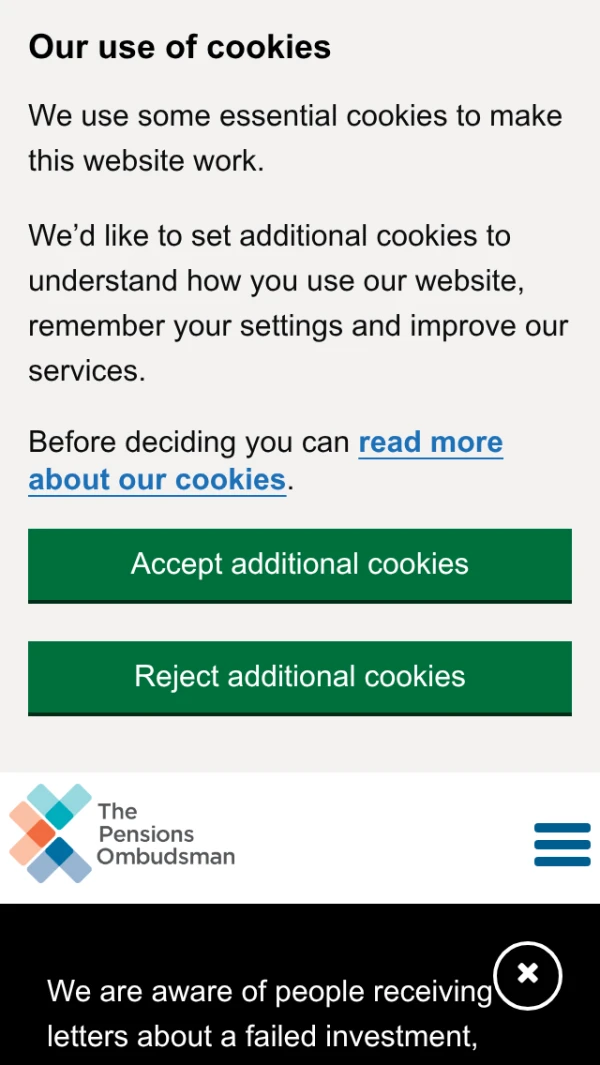This screenshot has height=1065, width=600.
Task: Click the word 'Ombudsman' in the logo
Action: 166,857
